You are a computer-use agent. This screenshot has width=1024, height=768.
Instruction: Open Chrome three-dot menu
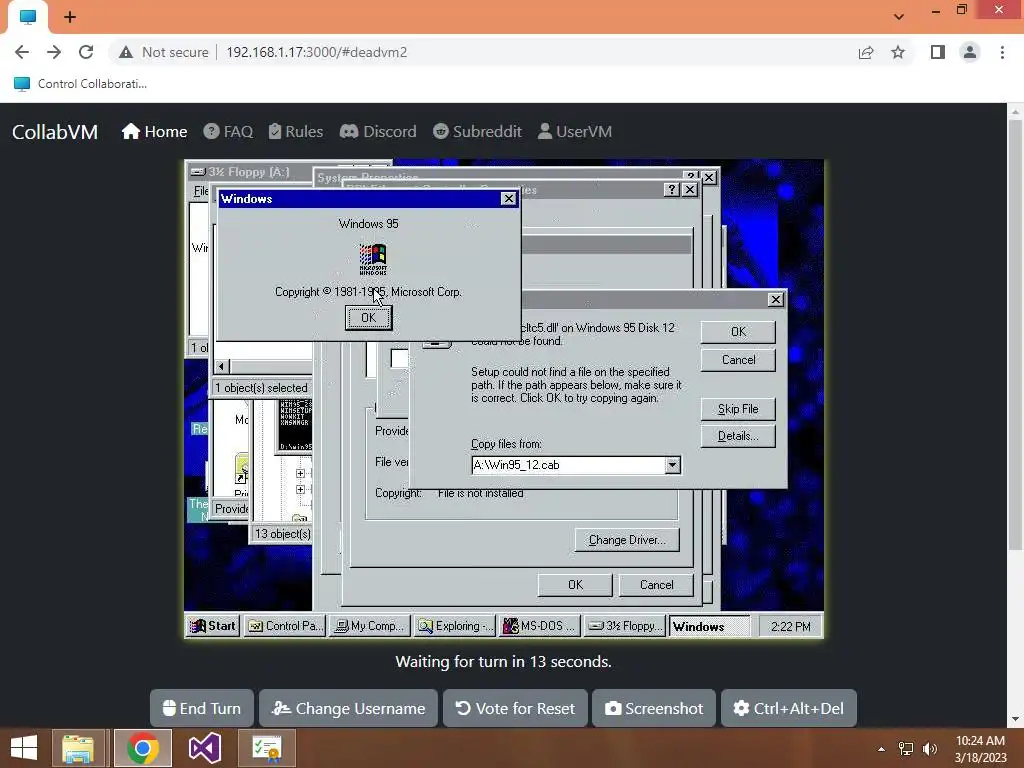[1002, 52]
